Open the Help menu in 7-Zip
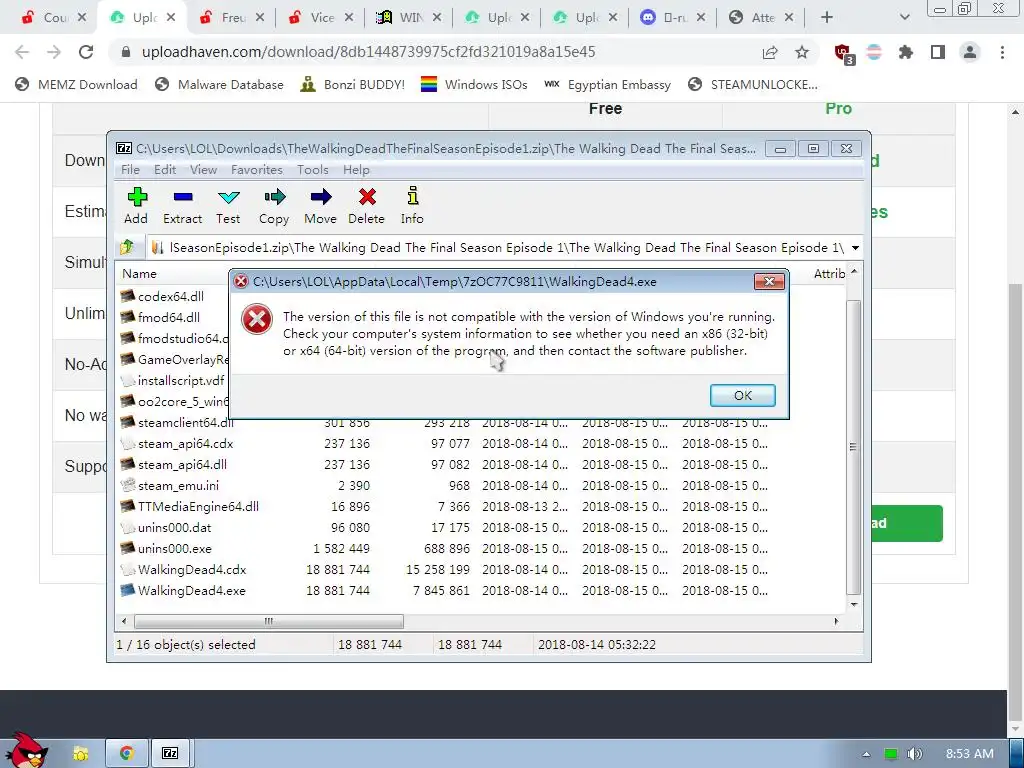Screen dimensions: 1024x768 pyautogui.click(x=356, y=170)
